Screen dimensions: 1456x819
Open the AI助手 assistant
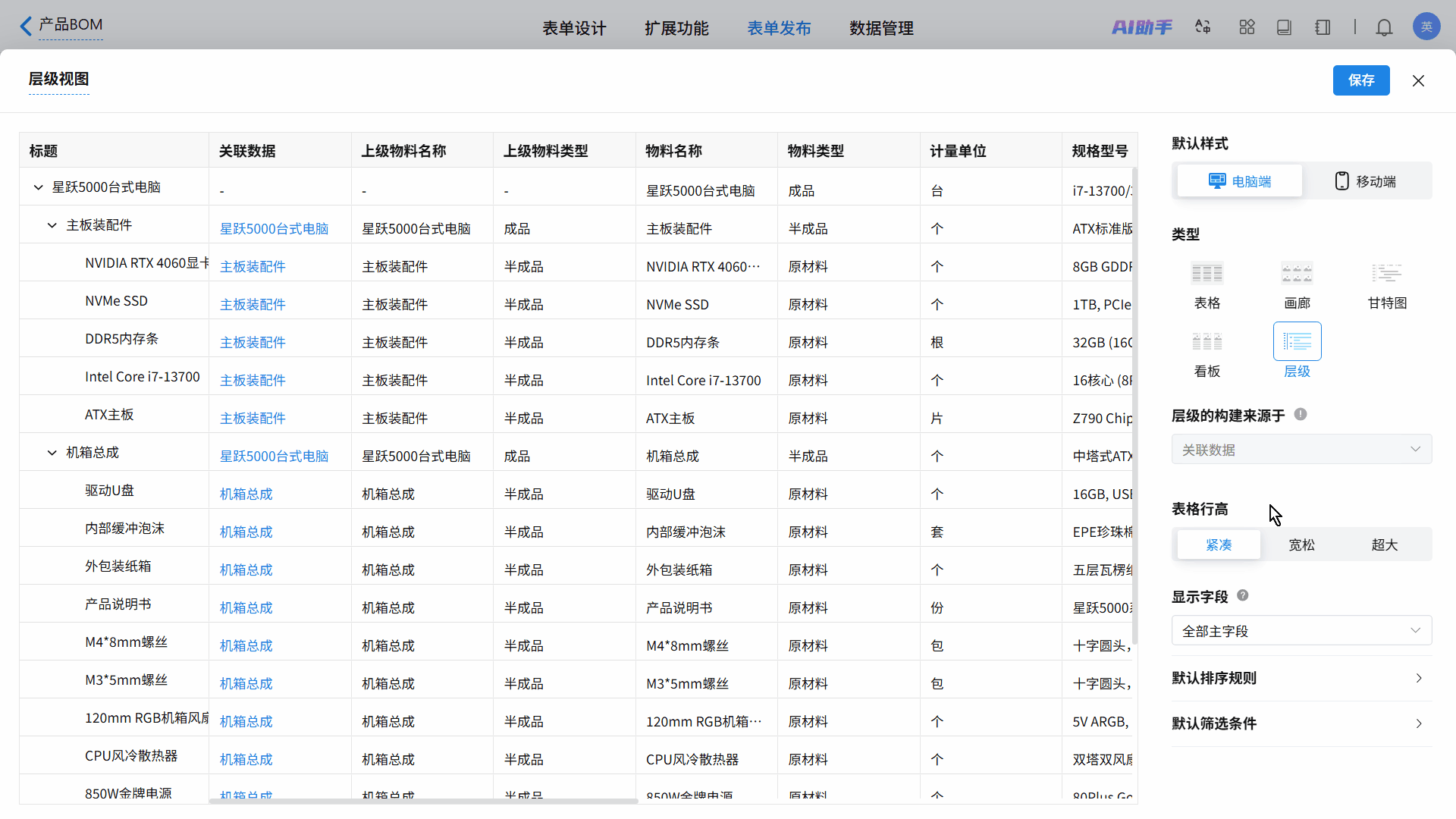click(1141, 28)
